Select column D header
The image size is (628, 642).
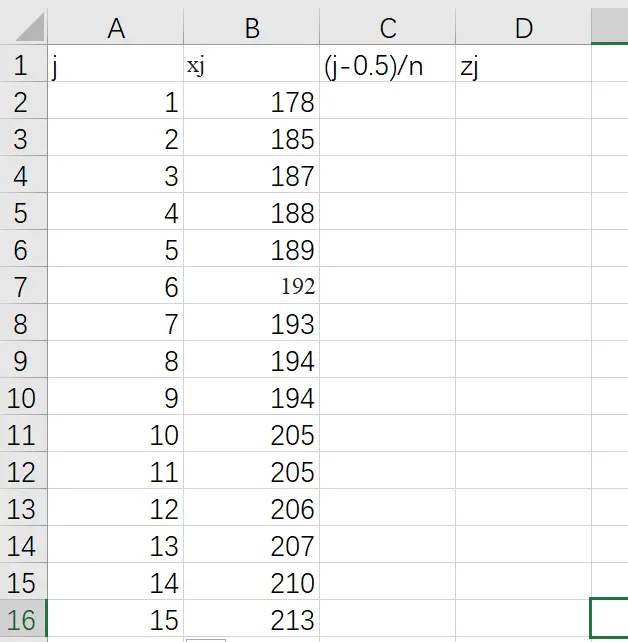click(523, 28)
